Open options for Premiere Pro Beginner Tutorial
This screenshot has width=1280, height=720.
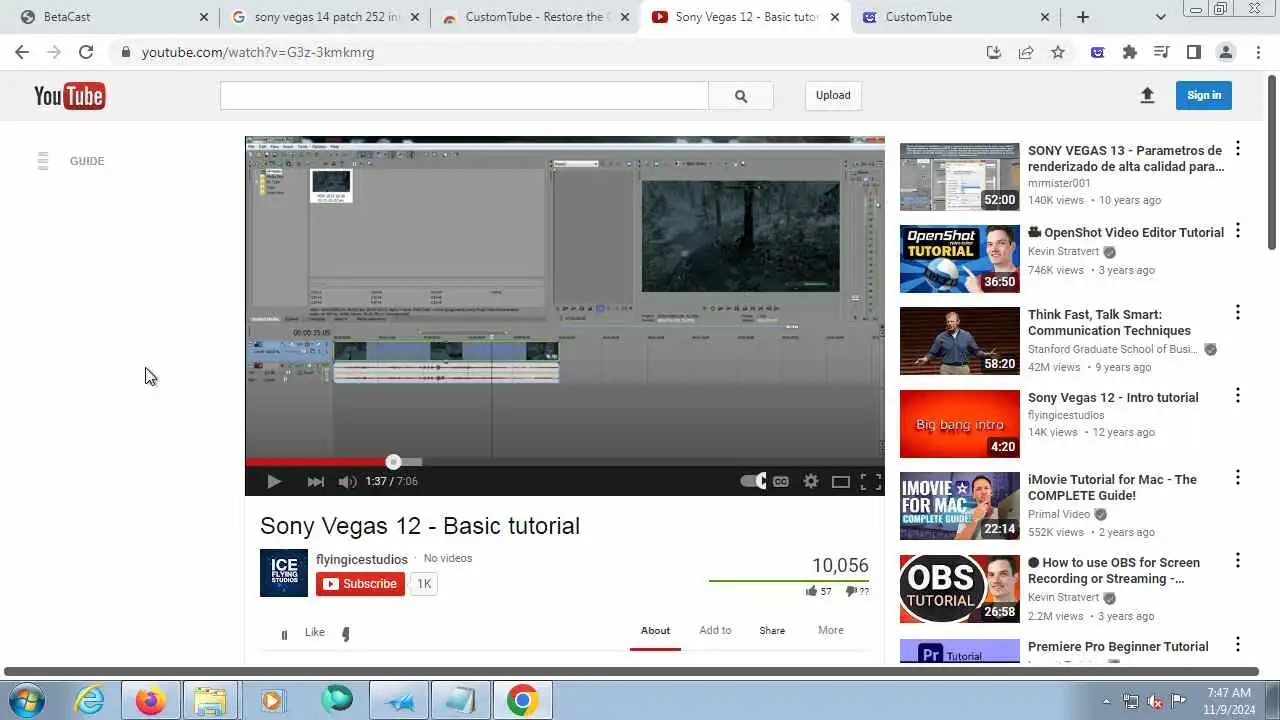tap(1238, 644)
